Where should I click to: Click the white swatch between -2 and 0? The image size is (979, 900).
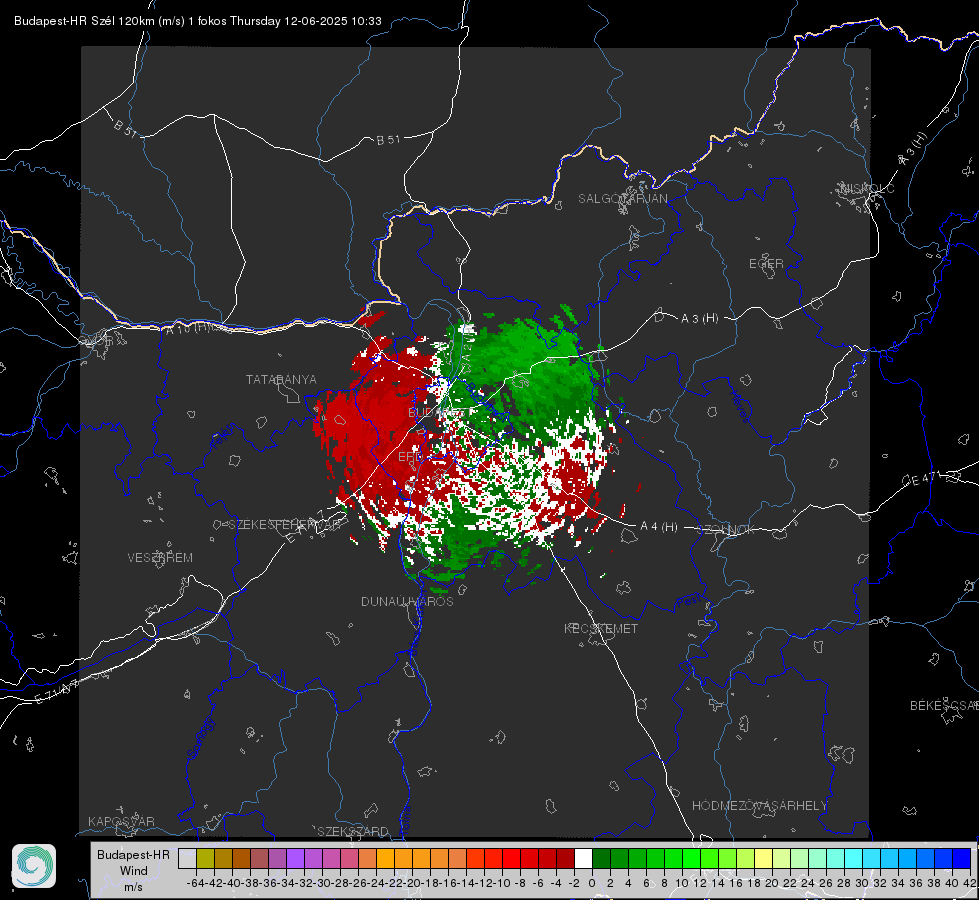583,858
